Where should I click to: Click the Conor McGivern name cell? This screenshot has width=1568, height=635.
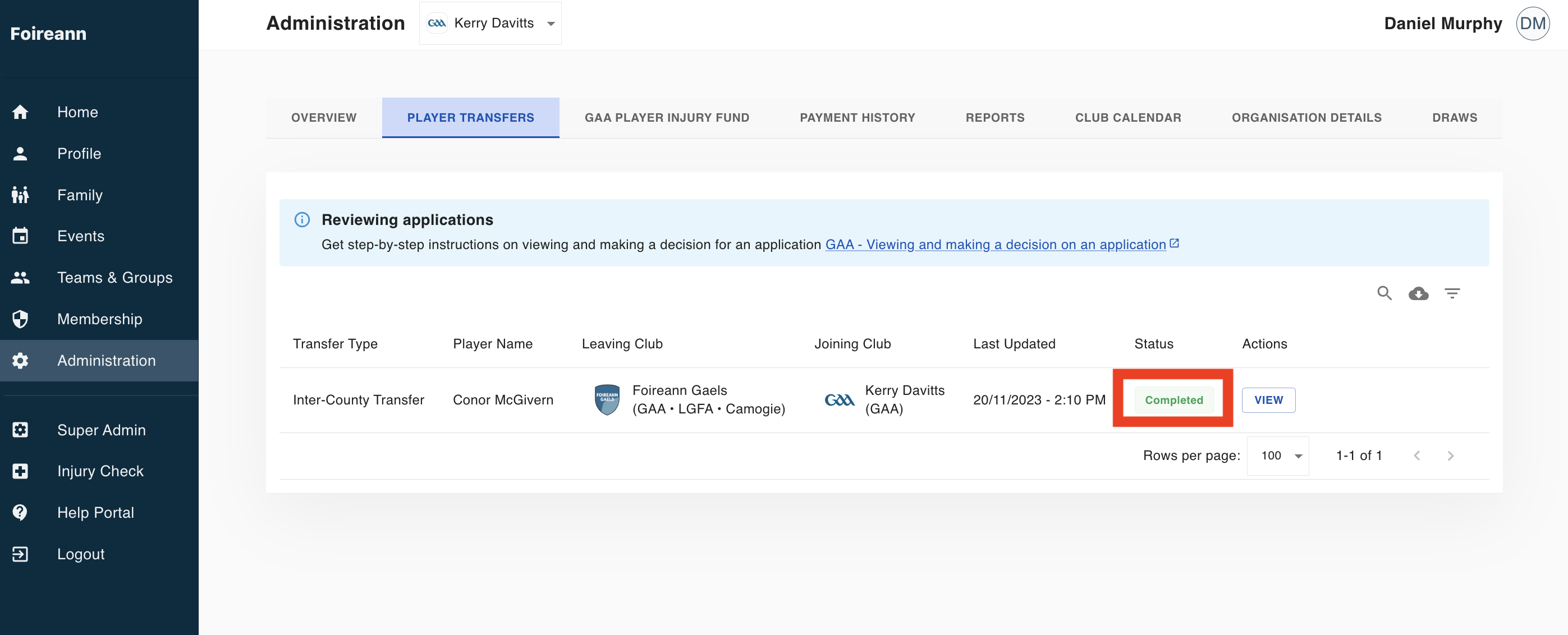(x=503, y=399)
